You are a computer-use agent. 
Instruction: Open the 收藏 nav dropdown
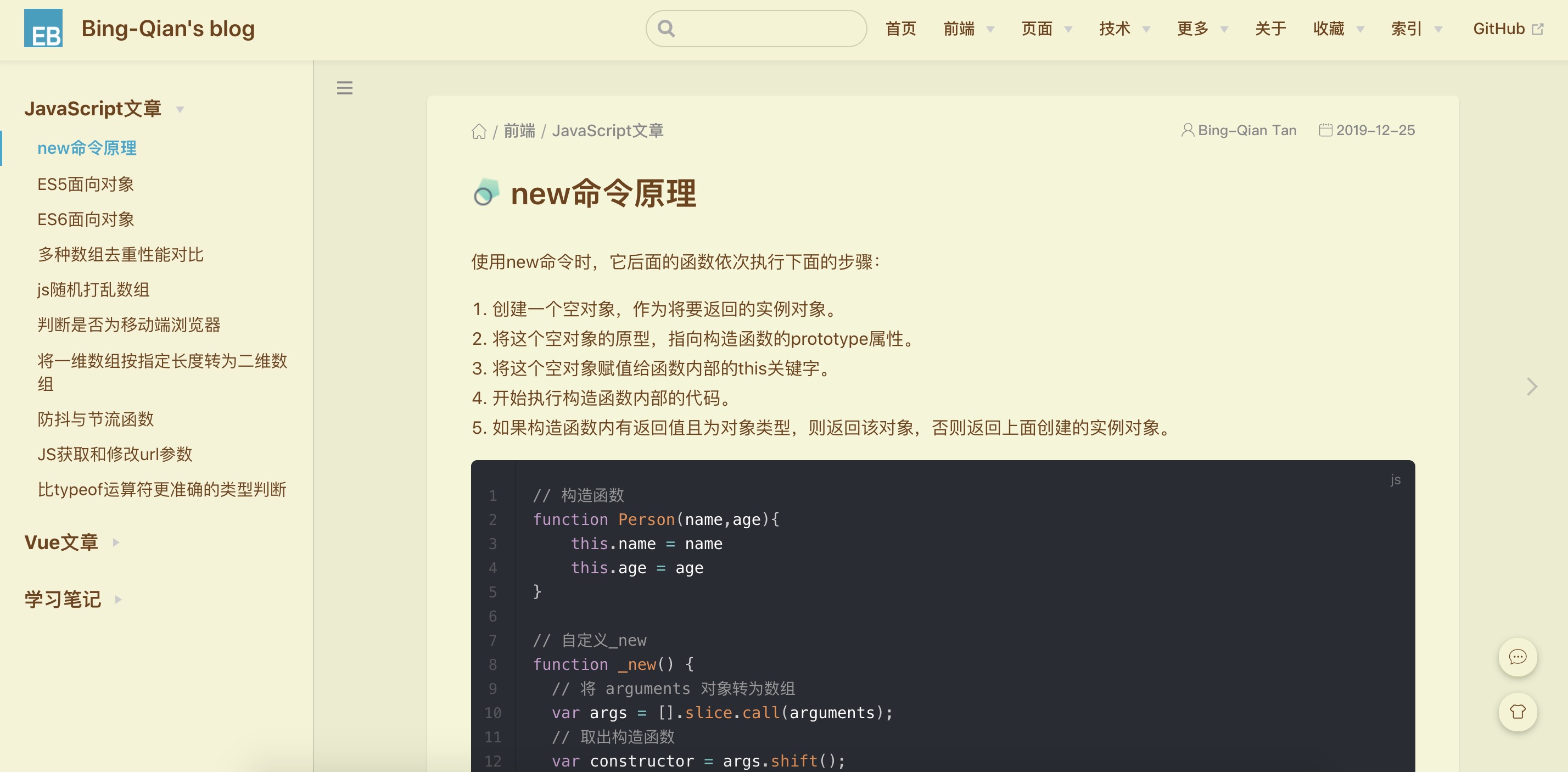[1338, 29]
